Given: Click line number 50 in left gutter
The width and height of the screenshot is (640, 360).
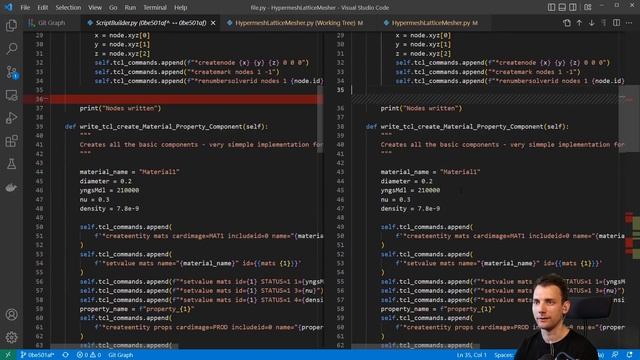Looking at the screenshot, I should point(39,227).
